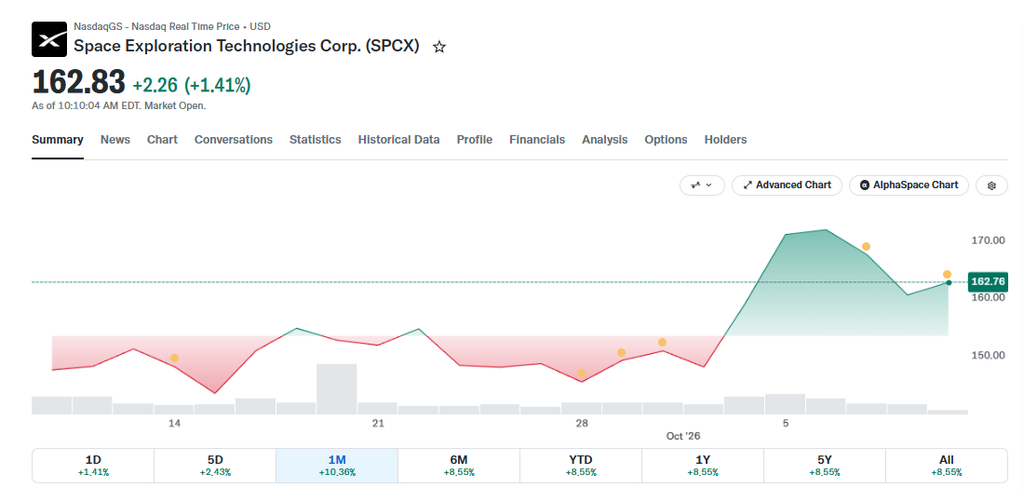Click the event marker near the 170.00 peak

866,246
